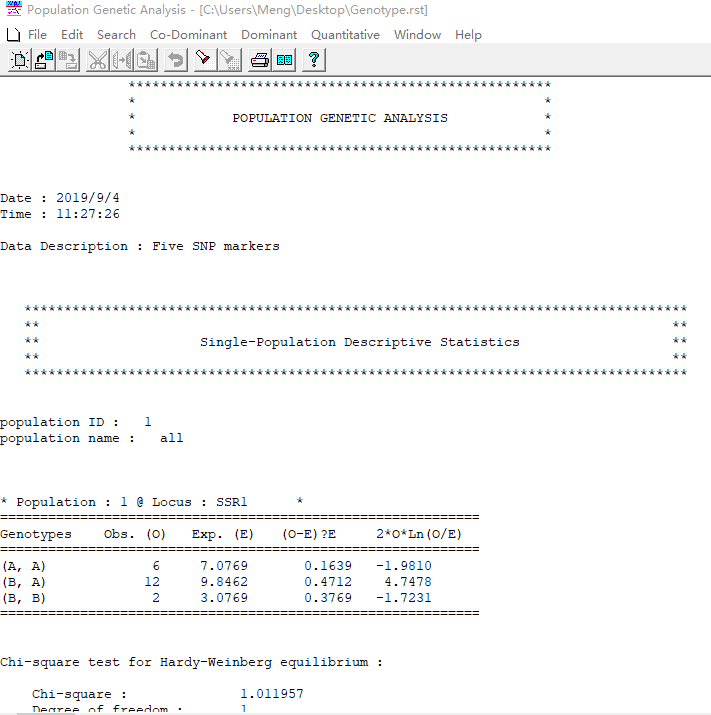
Task: Open the Co-Dominant menu
Action: [x=188, y=34]
